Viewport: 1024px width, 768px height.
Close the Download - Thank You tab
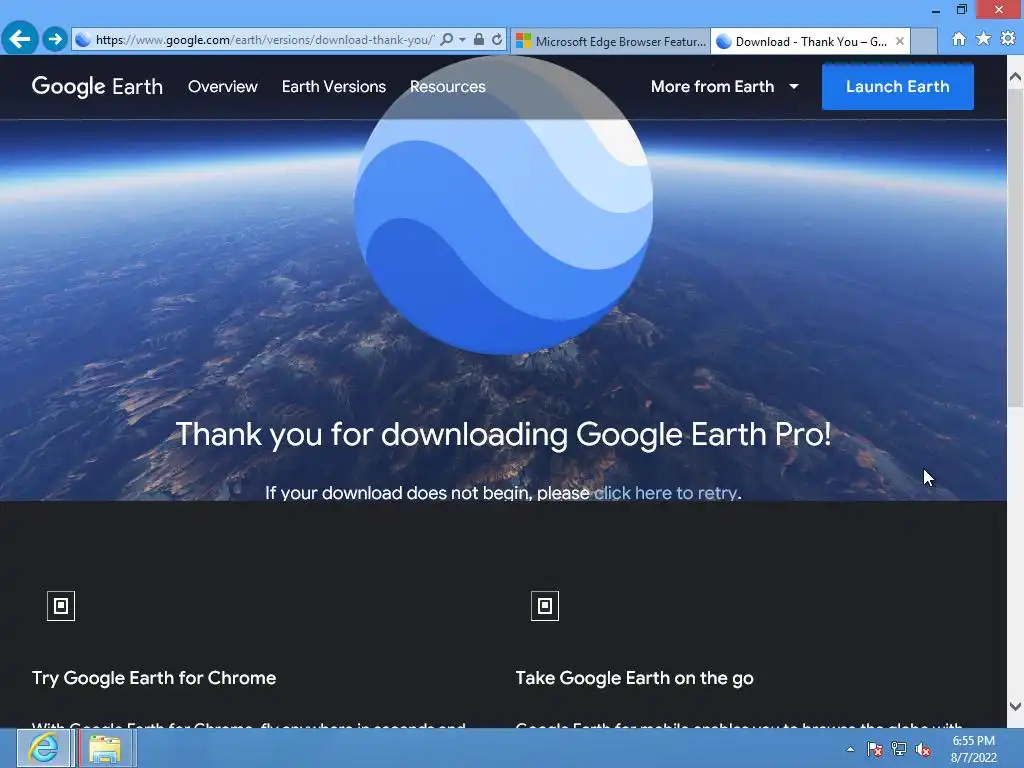tap(900, 41)
